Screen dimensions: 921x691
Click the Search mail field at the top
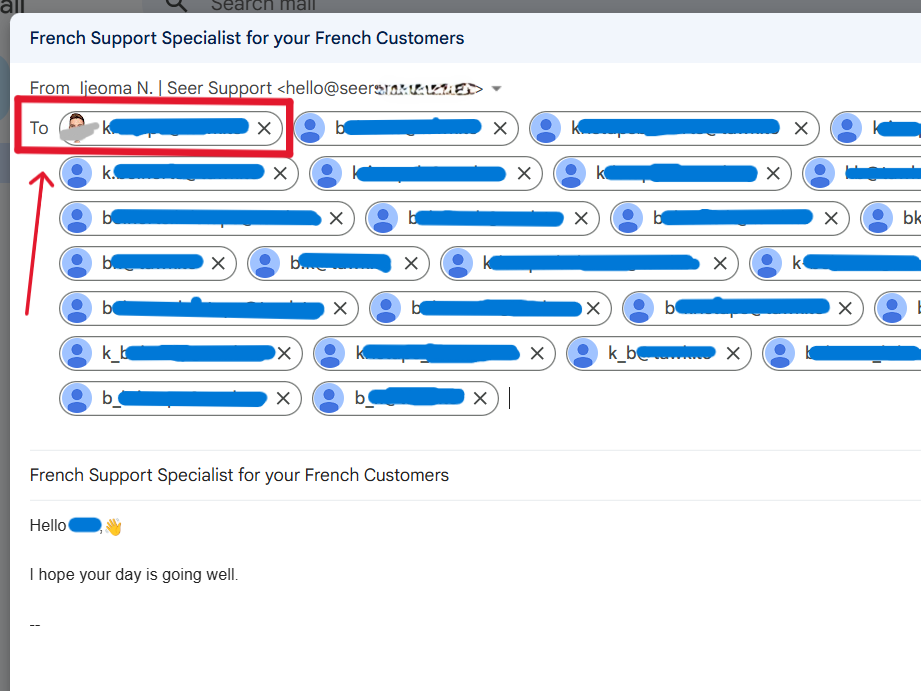point(264,6)
